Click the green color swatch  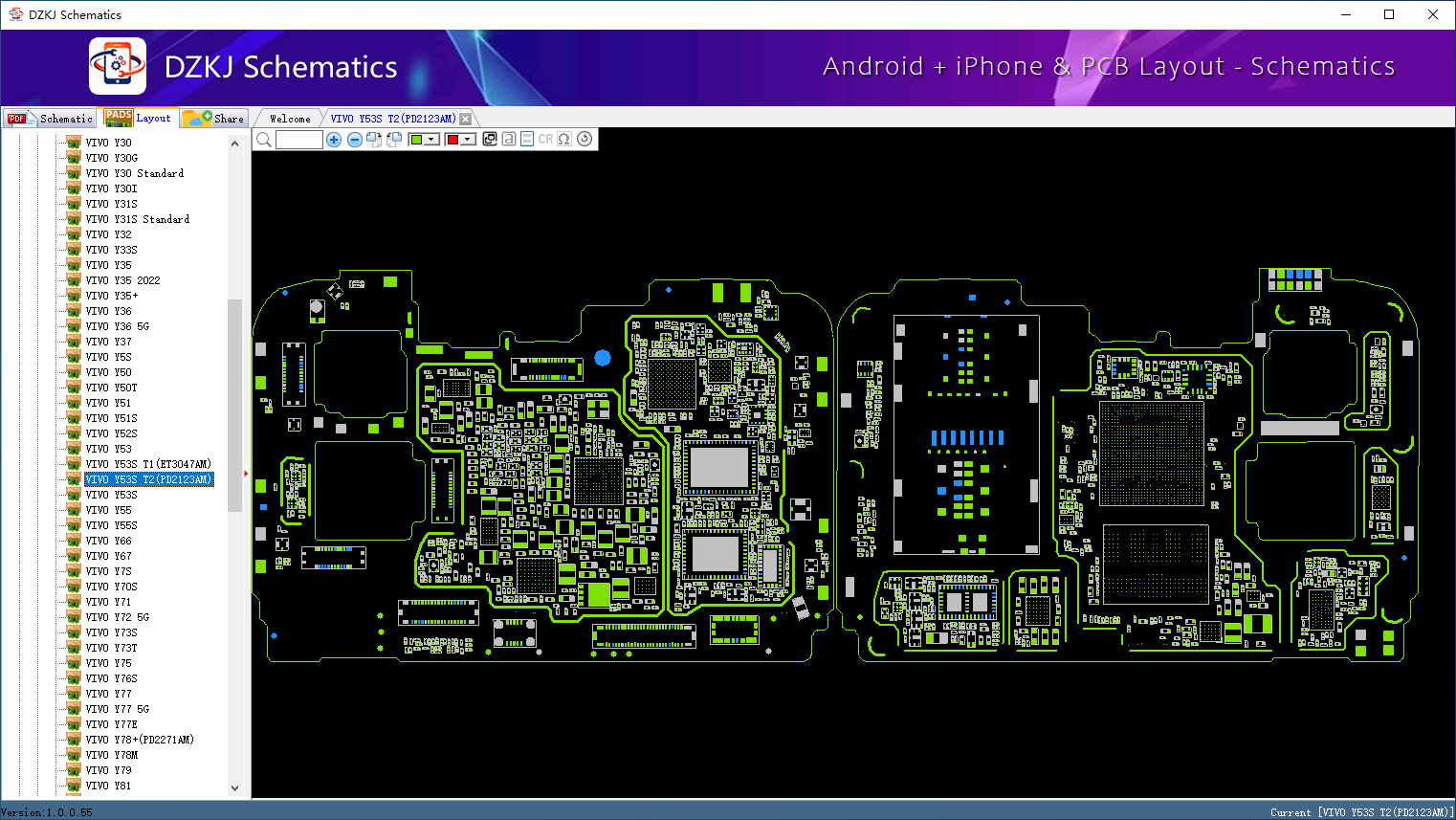click(416, 140)
